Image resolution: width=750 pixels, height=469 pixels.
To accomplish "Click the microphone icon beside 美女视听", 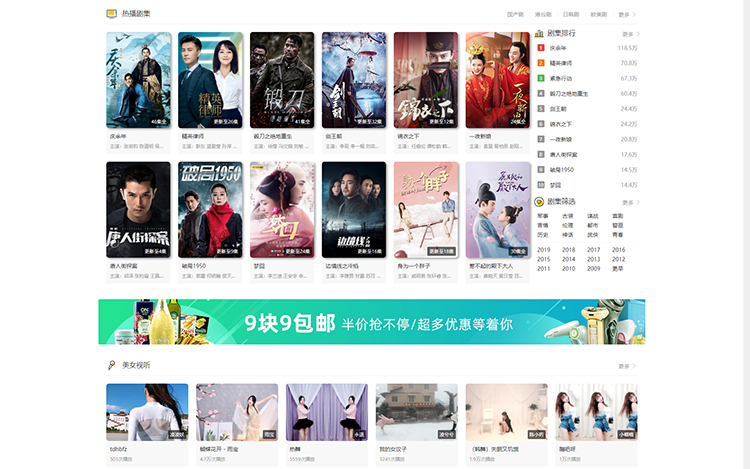I will [111, 365].
